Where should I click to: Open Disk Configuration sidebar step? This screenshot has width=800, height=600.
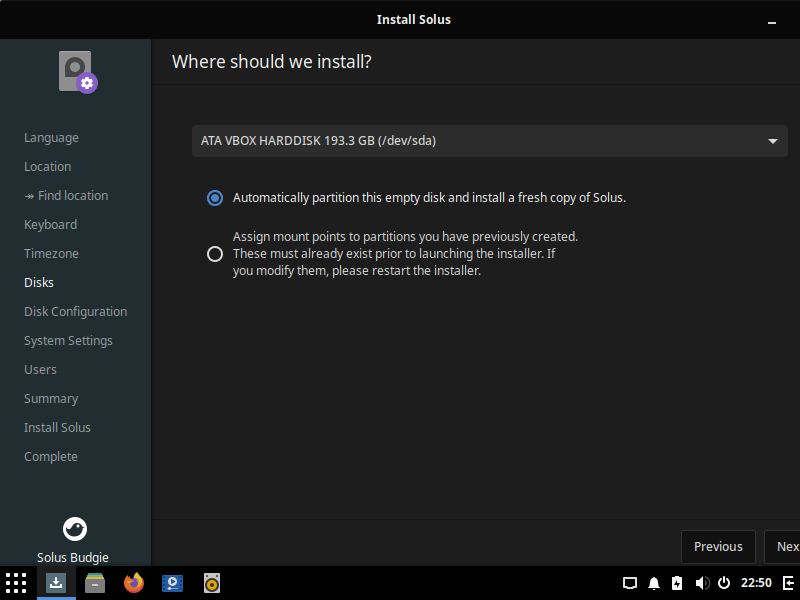point(76,312)
